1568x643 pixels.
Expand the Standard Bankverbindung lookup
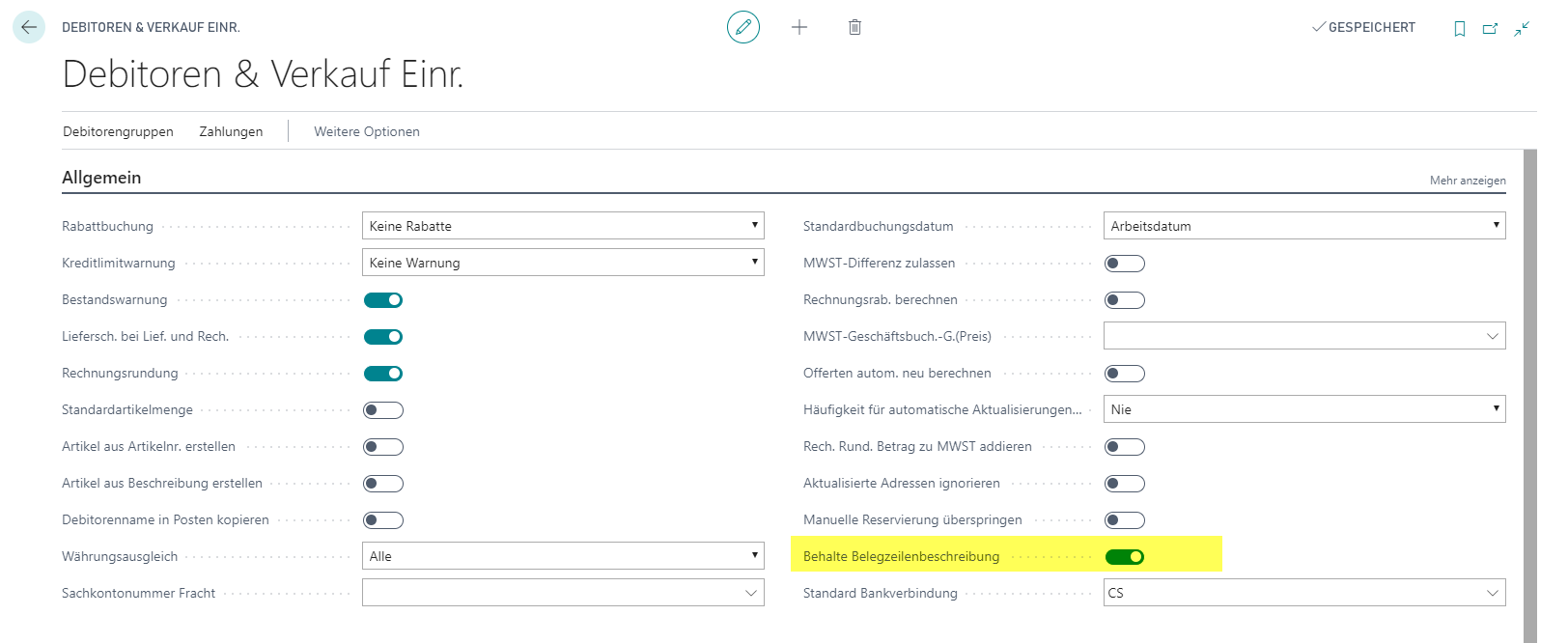(1493, 593)
